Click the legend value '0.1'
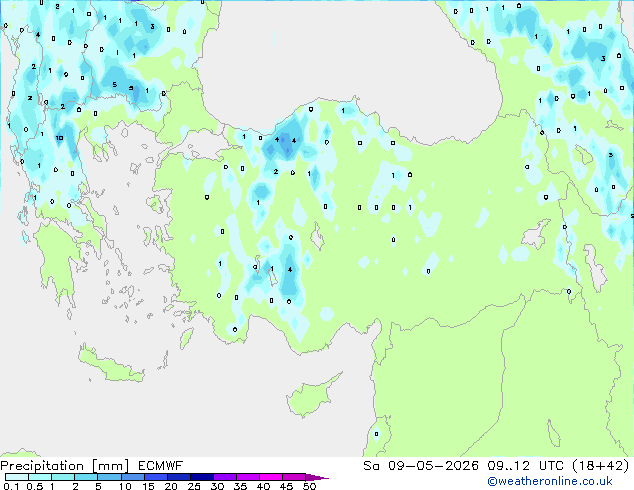 tap(11, 486)
